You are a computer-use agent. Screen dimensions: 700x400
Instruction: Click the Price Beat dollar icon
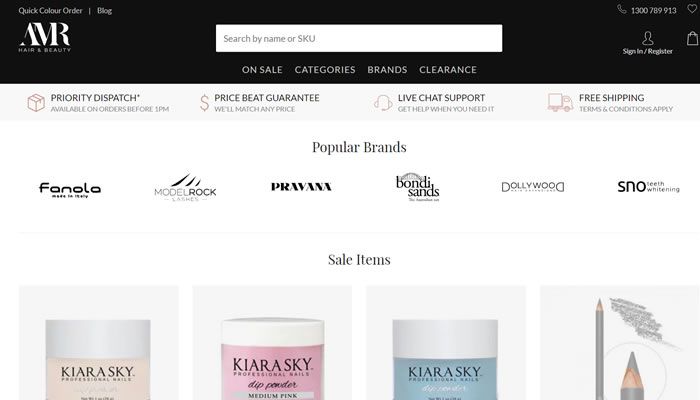(x=204, y=103)
